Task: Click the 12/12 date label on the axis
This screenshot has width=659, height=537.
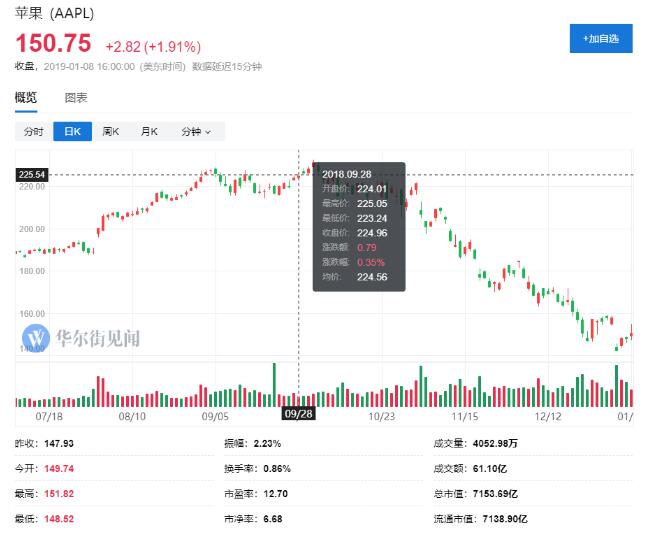Action: coord(546,412)
